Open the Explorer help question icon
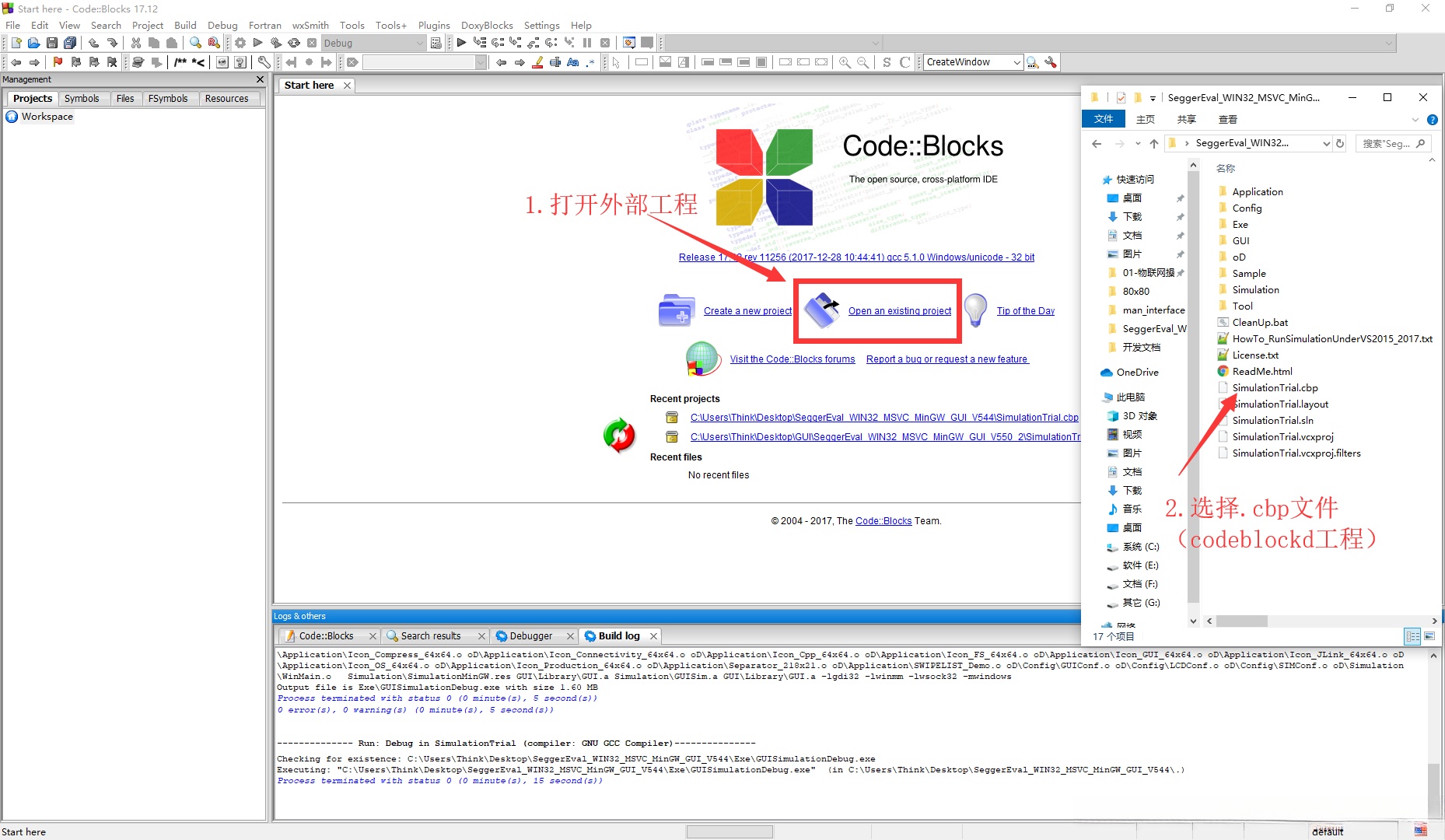The image size is (1445, 840). tap(1433, 120)
